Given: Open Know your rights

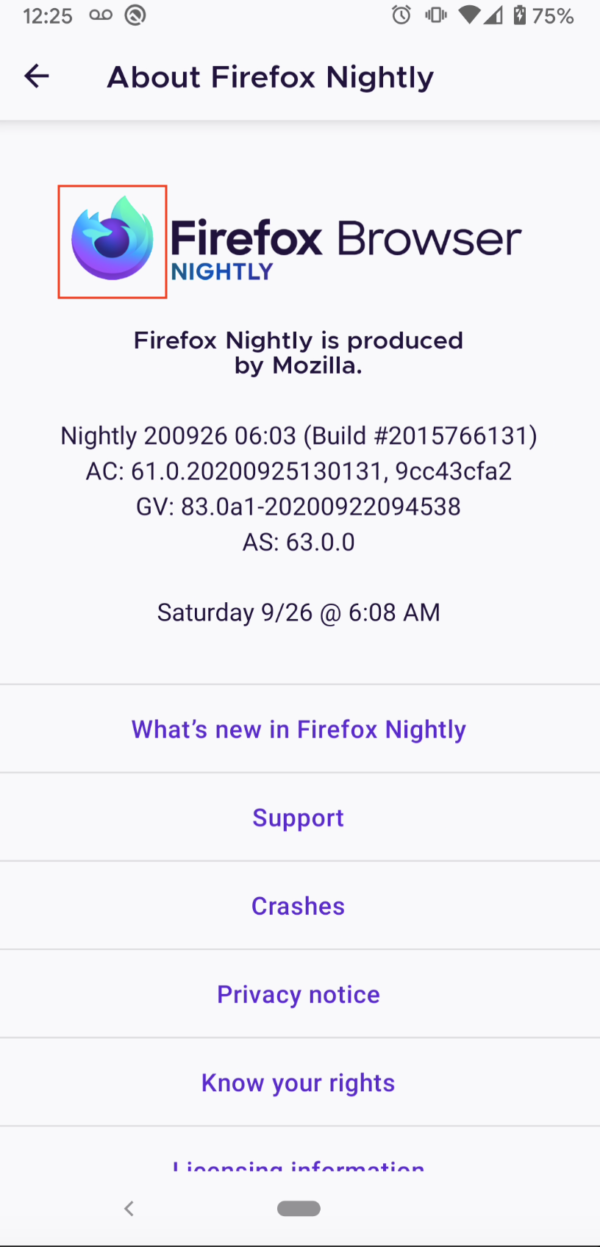Looking at the screenshot, I should [x=298, y=1082].
